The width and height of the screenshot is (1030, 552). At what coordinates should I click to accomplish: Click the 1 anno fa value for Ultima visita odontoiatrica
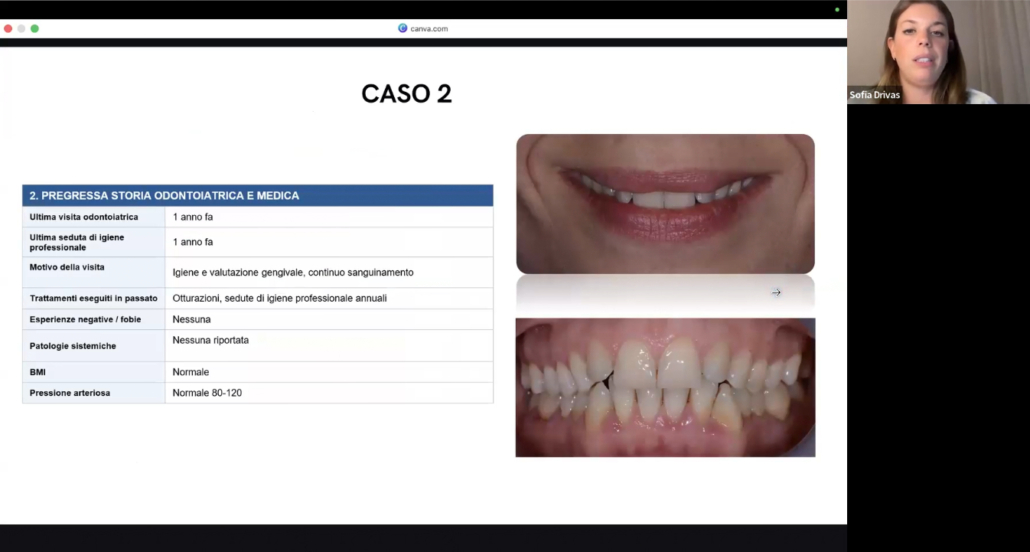click(x=192, y=217)
